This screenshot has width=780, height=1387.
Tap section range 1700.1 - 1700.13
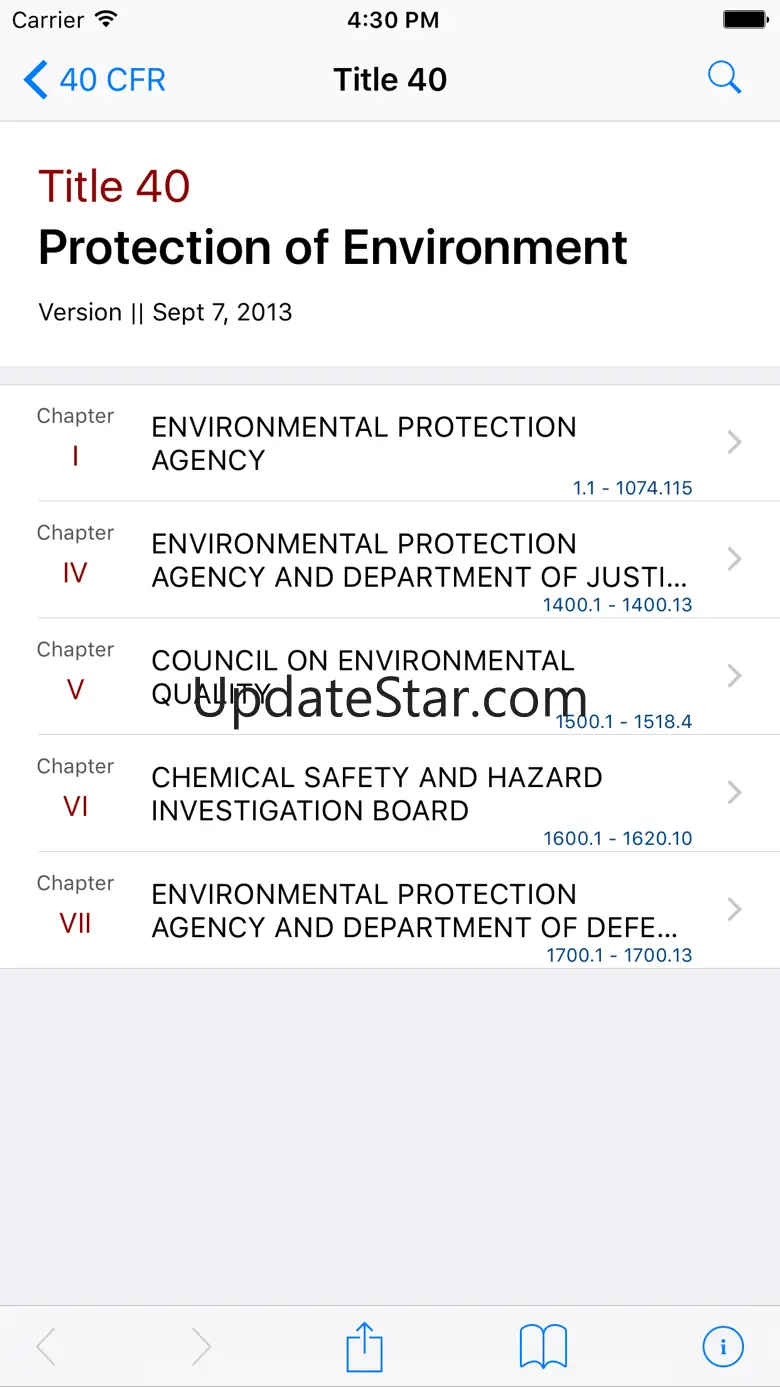[619, 955]
